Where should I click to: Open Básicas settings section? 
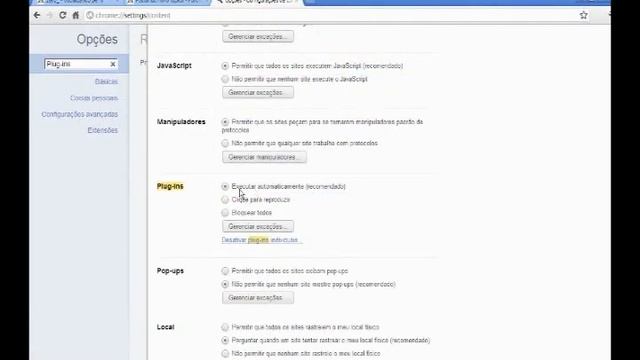tap(106, 82)
